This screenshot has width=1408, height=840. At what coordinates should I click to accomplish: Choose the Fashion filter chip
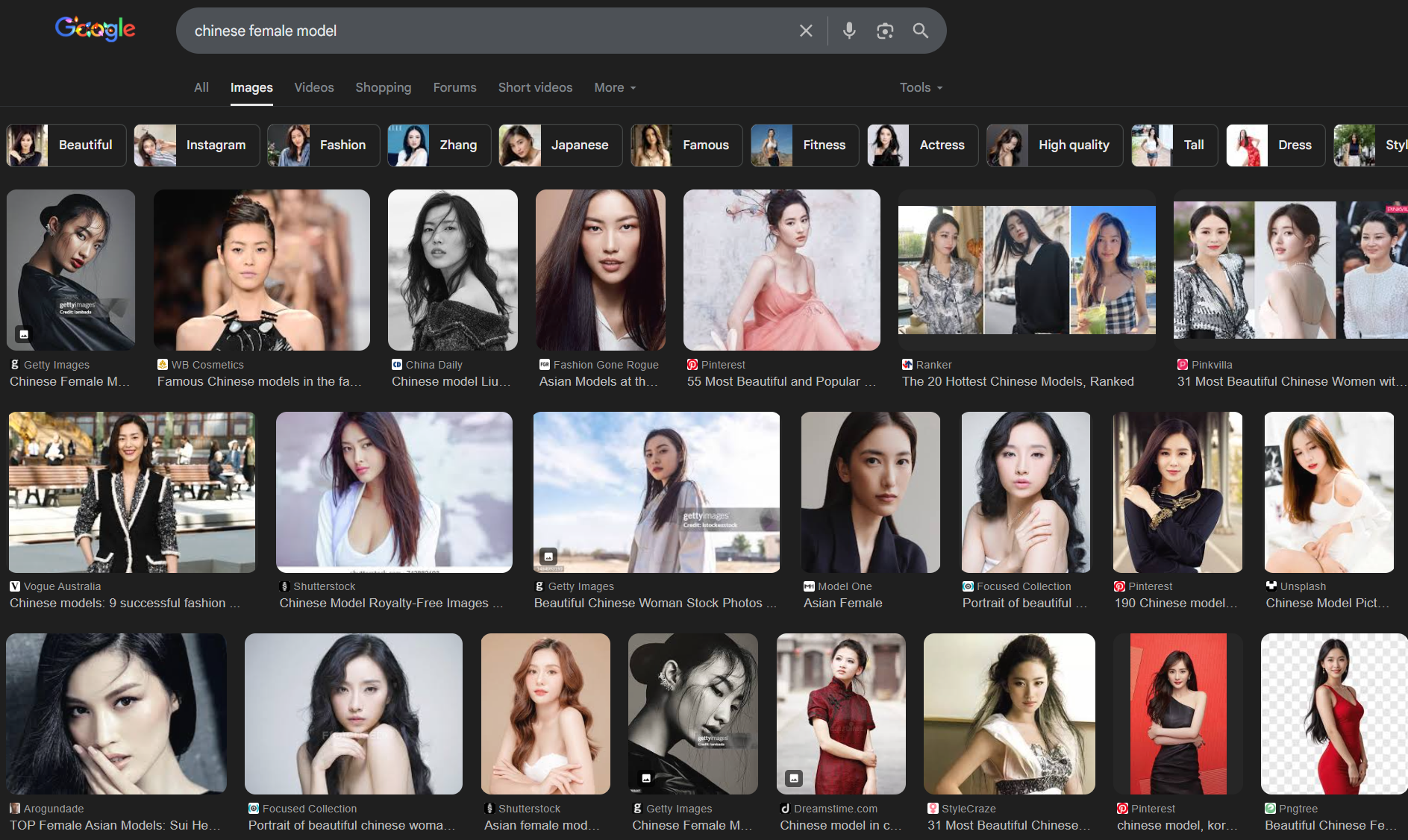pyautogui.click(x=324, y=145)
